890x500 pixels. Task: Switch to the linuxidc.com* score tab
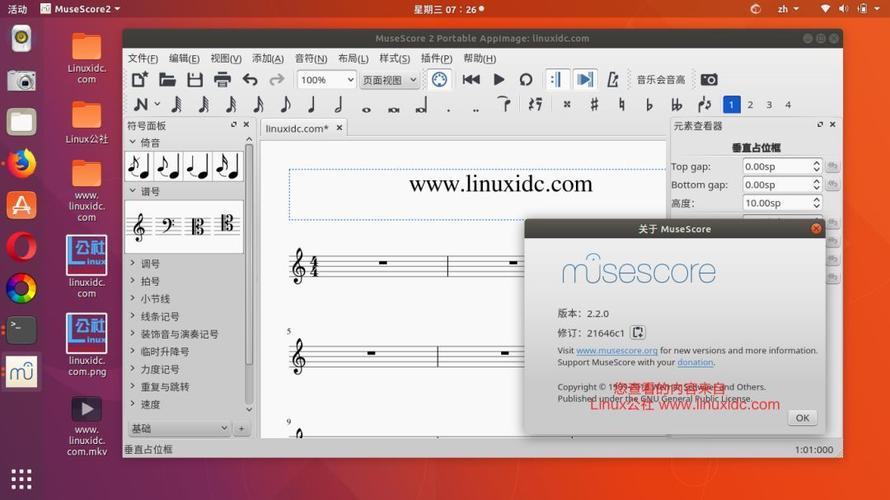(297, 128)
